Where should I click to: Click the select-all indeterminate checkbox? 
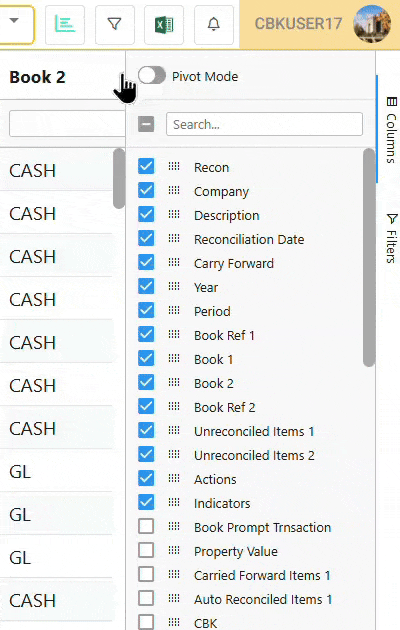click(x=146, y=124)
